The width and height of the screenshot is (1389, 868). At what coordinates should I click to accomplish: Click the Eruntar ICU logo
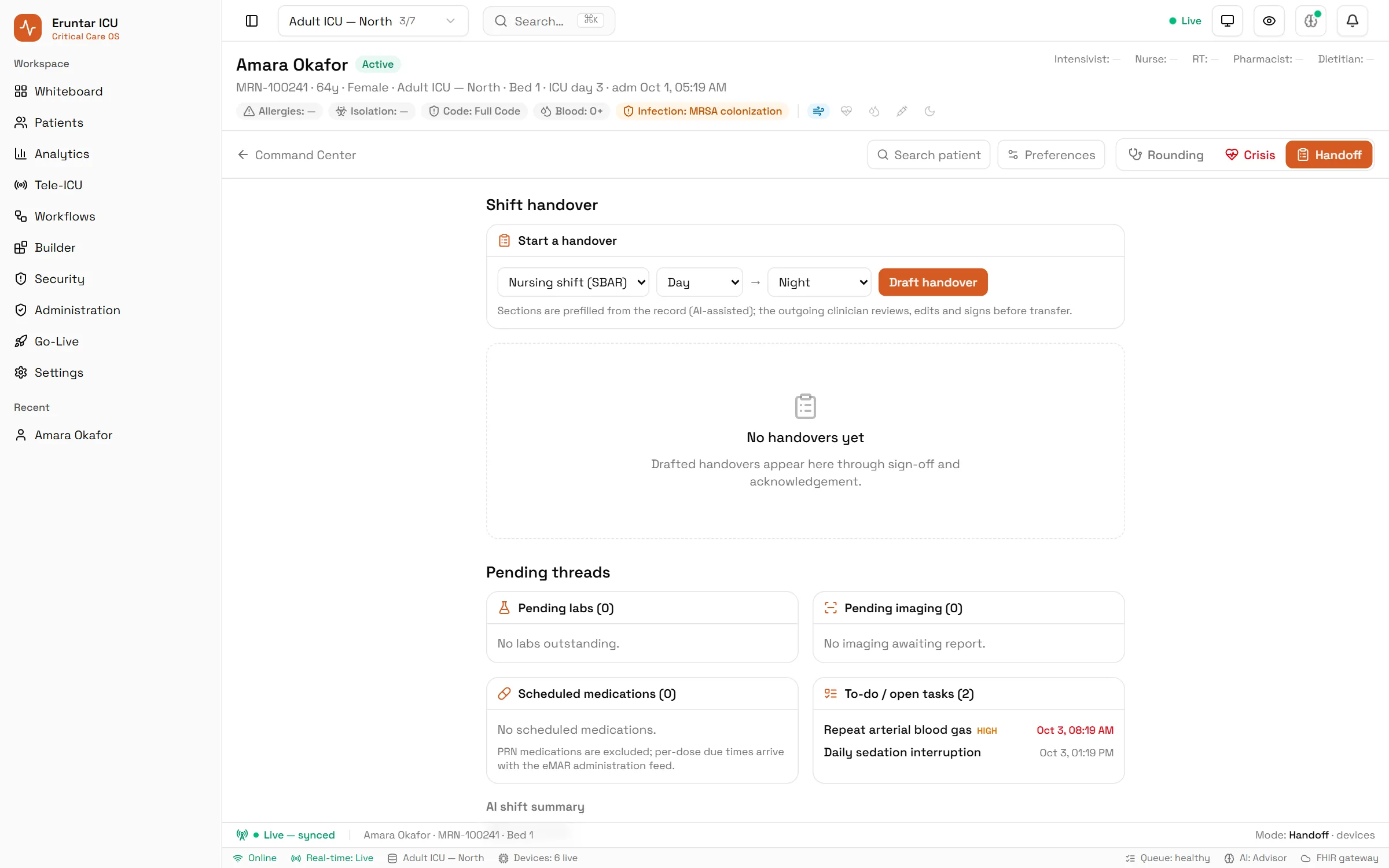[28, 28]
